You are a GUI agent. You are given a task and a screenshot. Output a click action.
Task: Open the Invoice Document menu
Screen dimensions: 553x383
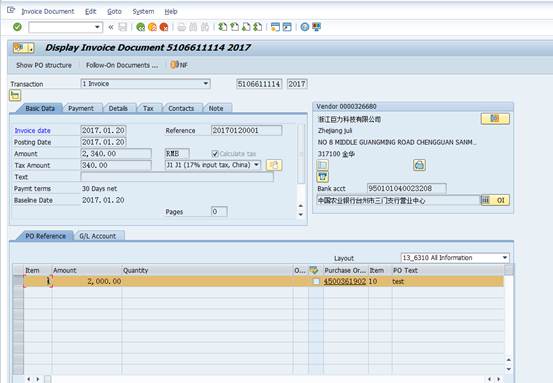(48, 11)
